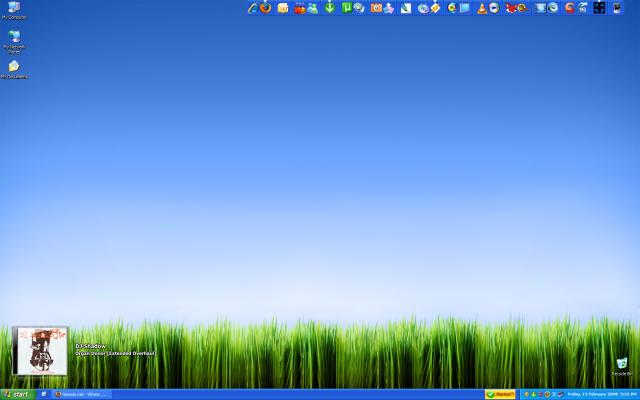
Task: Open the red fox icon in dock
Action: pyautogui.click(x=511, y=8)
